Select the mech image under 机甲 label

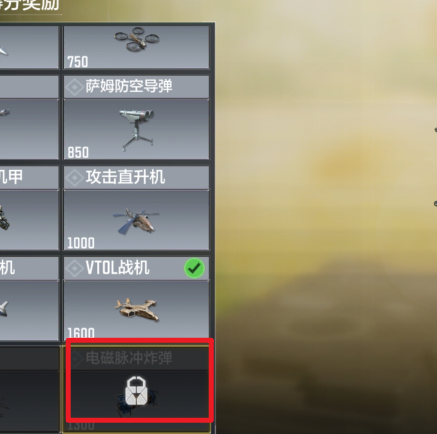4,217
